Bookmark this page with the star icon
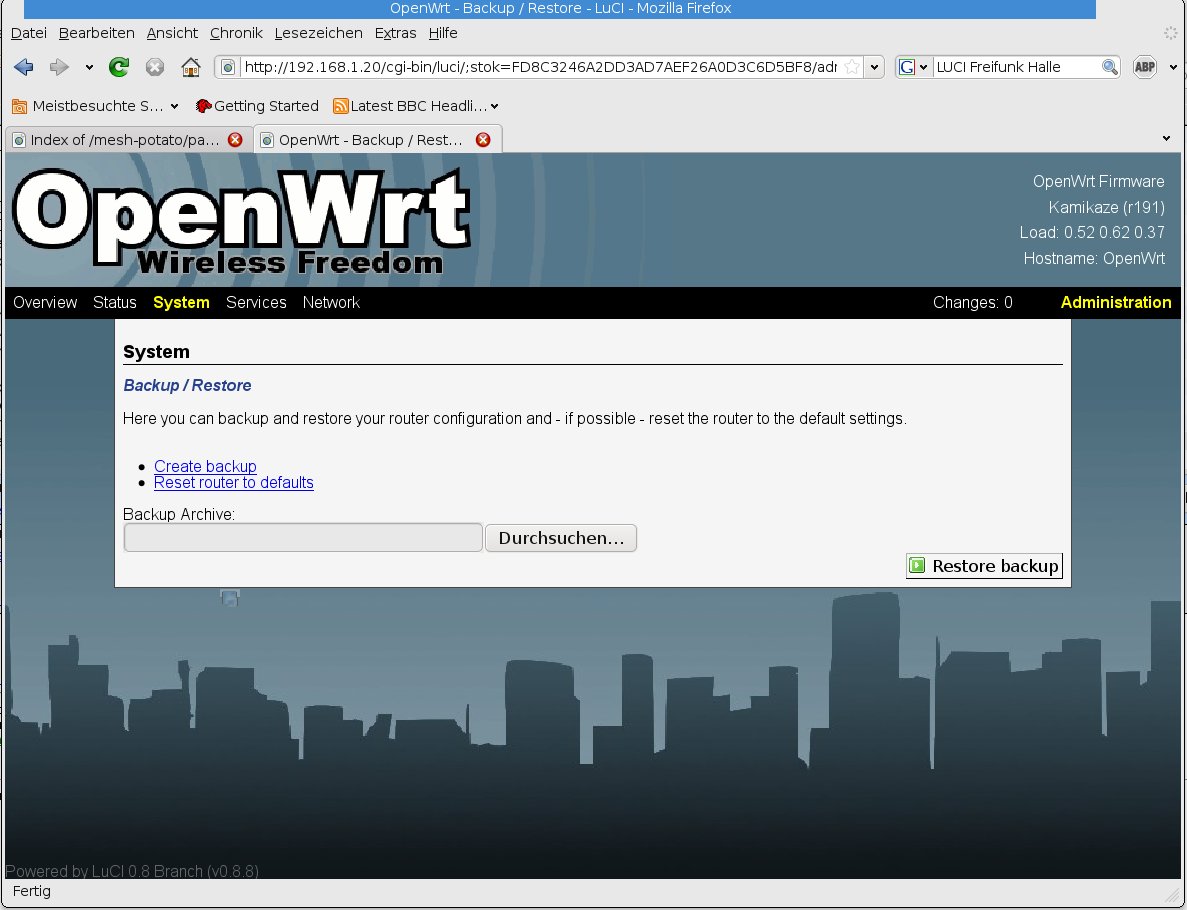The width and height of the screenshot is (1187, 910). point(852,67)
